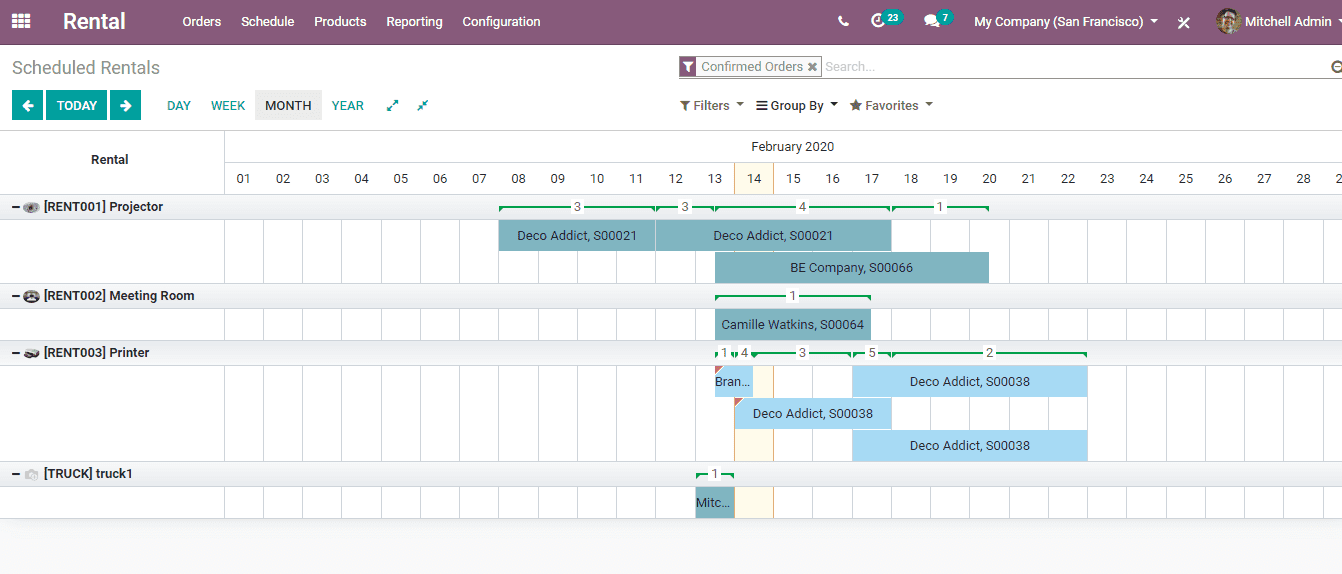
Task: Collapse all rows arrows icon
Action: click(423, 105)
